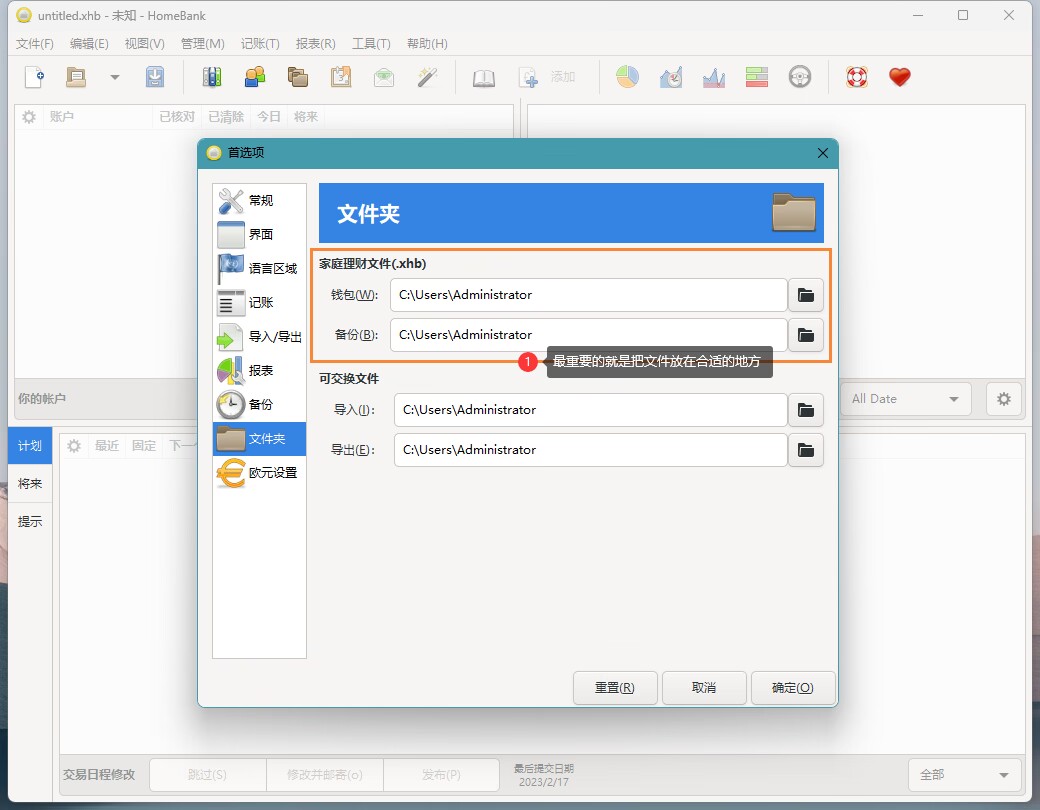
Task: Click the 取消 button
Action: 704,688
